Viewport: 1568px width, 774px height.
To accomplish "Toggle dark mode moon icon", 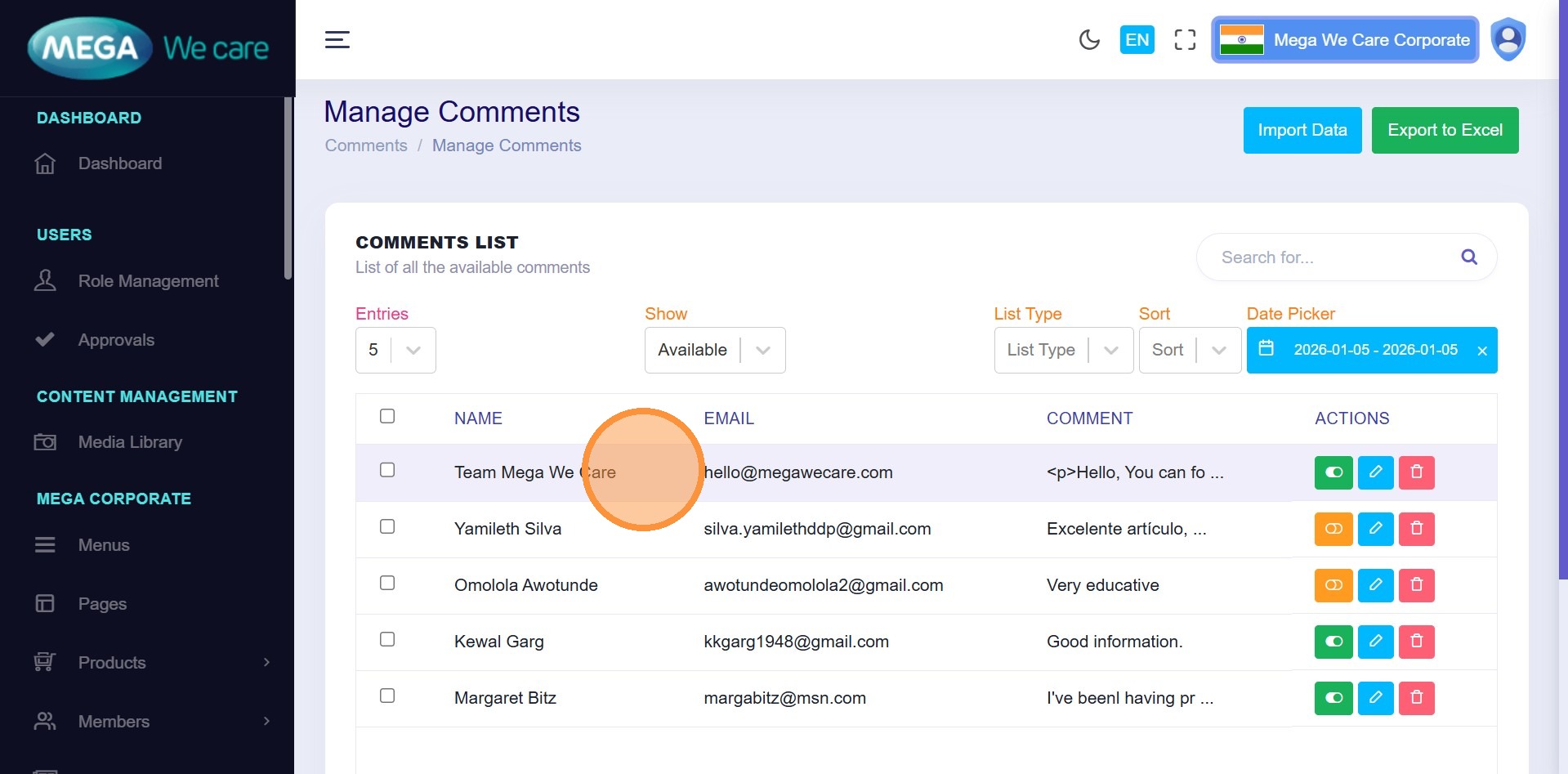I will point(1089,40).
